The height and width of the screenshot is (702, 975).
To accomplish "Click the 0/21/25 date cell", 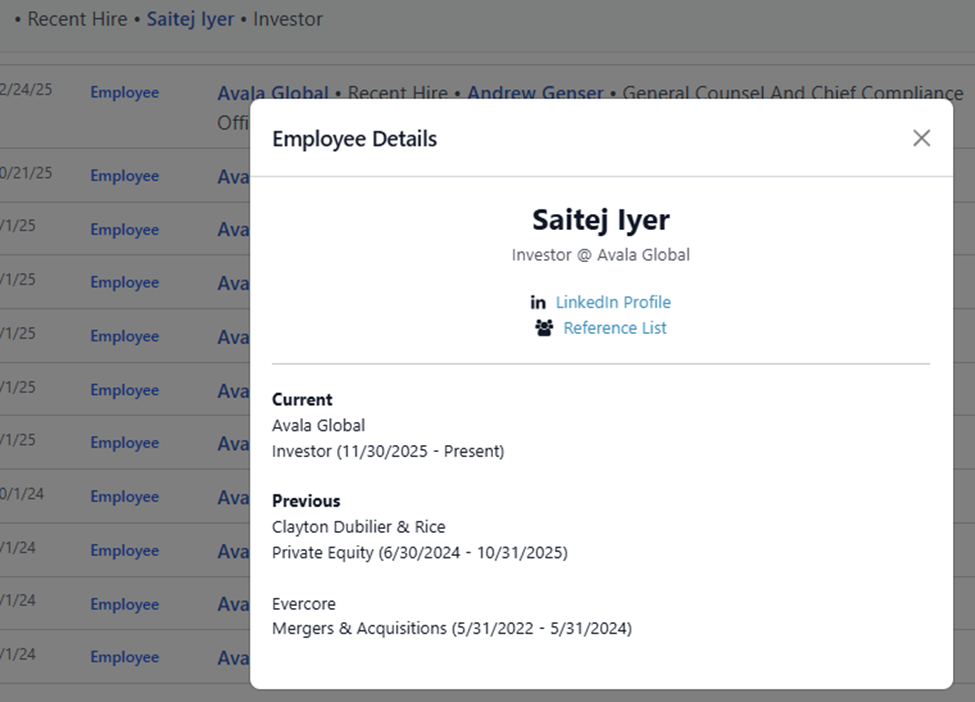I will tap(26, 173).
